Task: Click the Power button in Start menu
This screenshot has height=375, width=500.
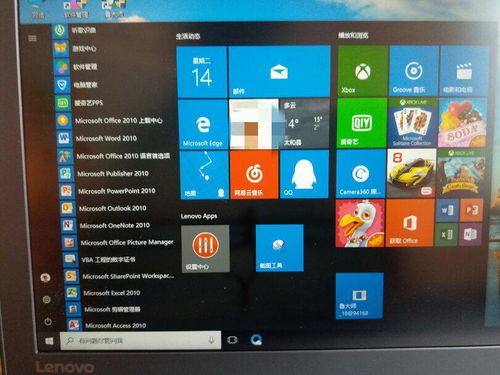Action: [48, 322]
